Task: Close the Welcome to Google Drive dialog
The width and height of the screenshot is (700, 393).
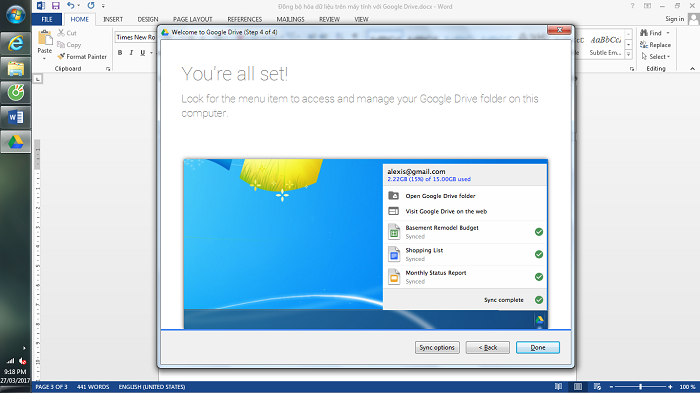Action: tap(559, 30)
